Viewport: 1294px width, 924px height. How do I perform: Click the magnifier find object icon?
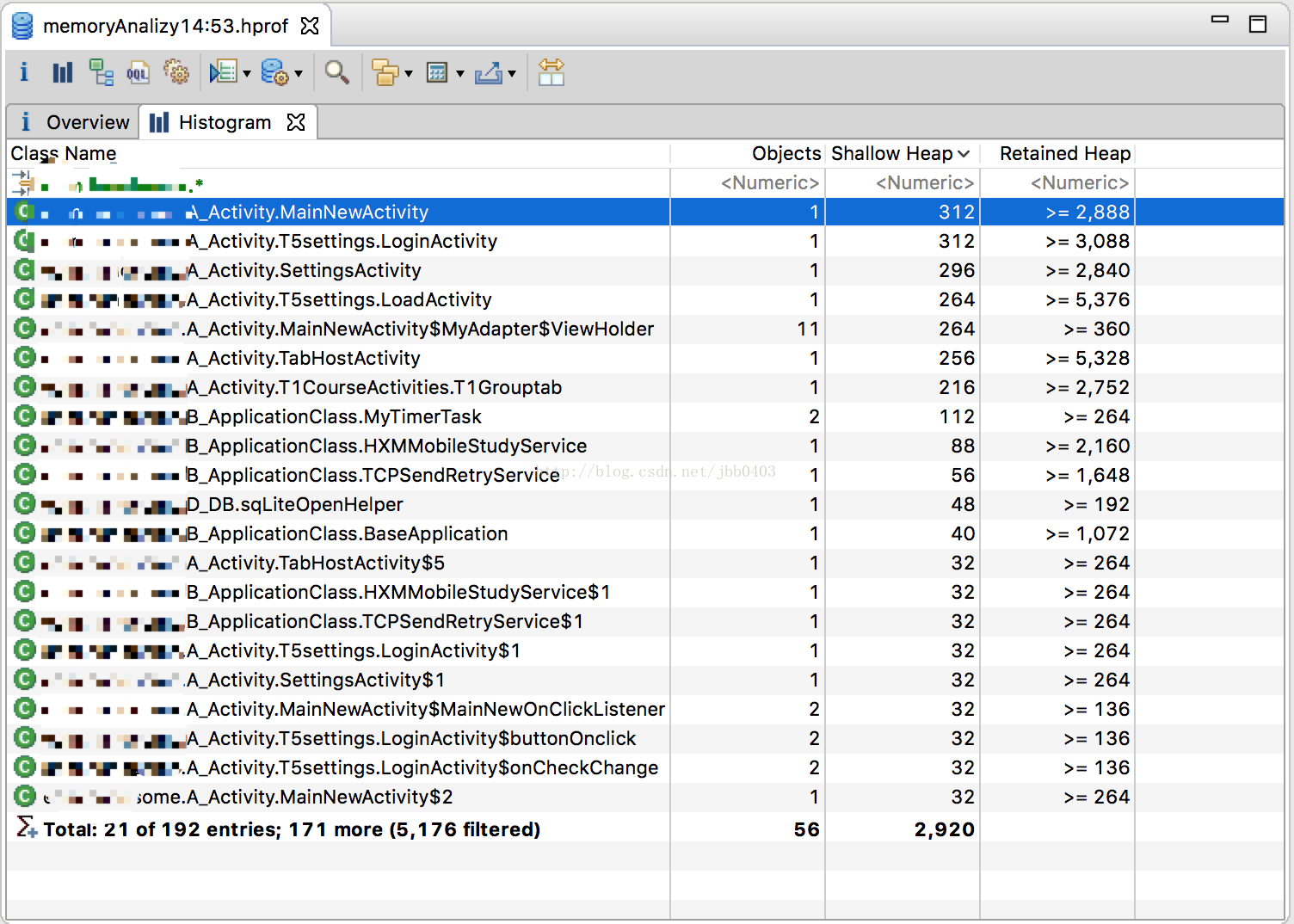(337, 73)
